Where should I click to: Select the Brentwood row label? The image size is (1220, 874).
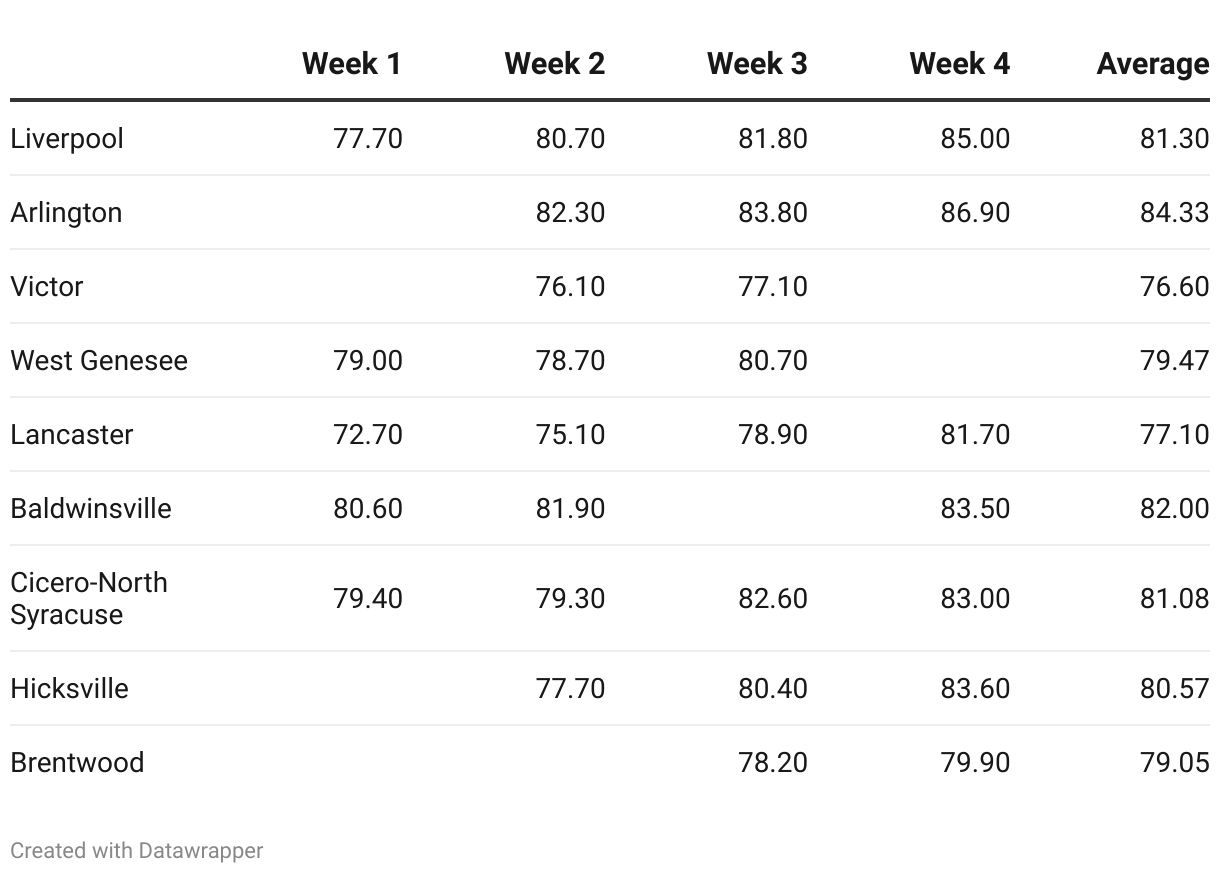77,762
